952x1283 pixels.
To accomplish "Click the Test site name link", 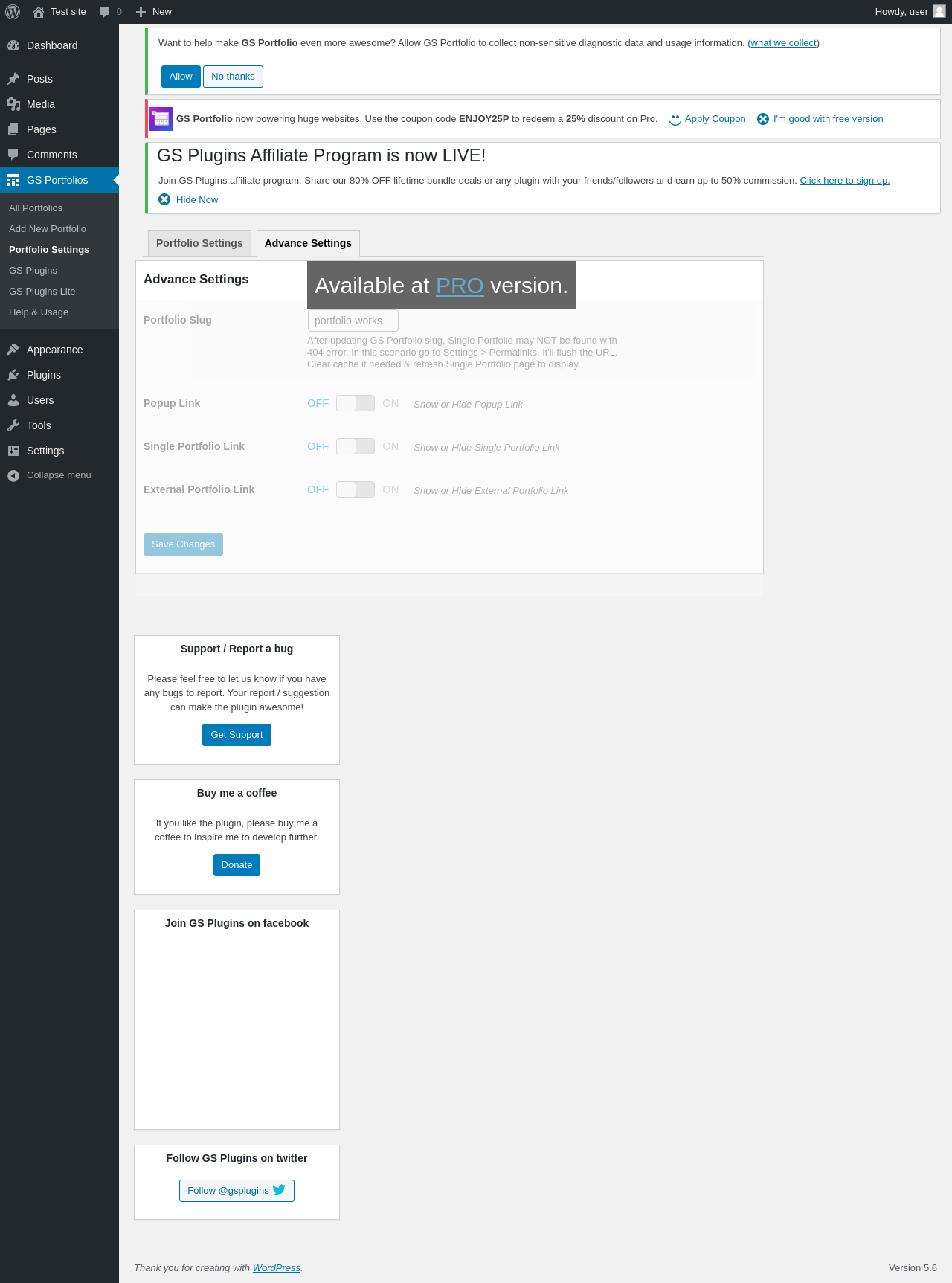I will (68, 12).
